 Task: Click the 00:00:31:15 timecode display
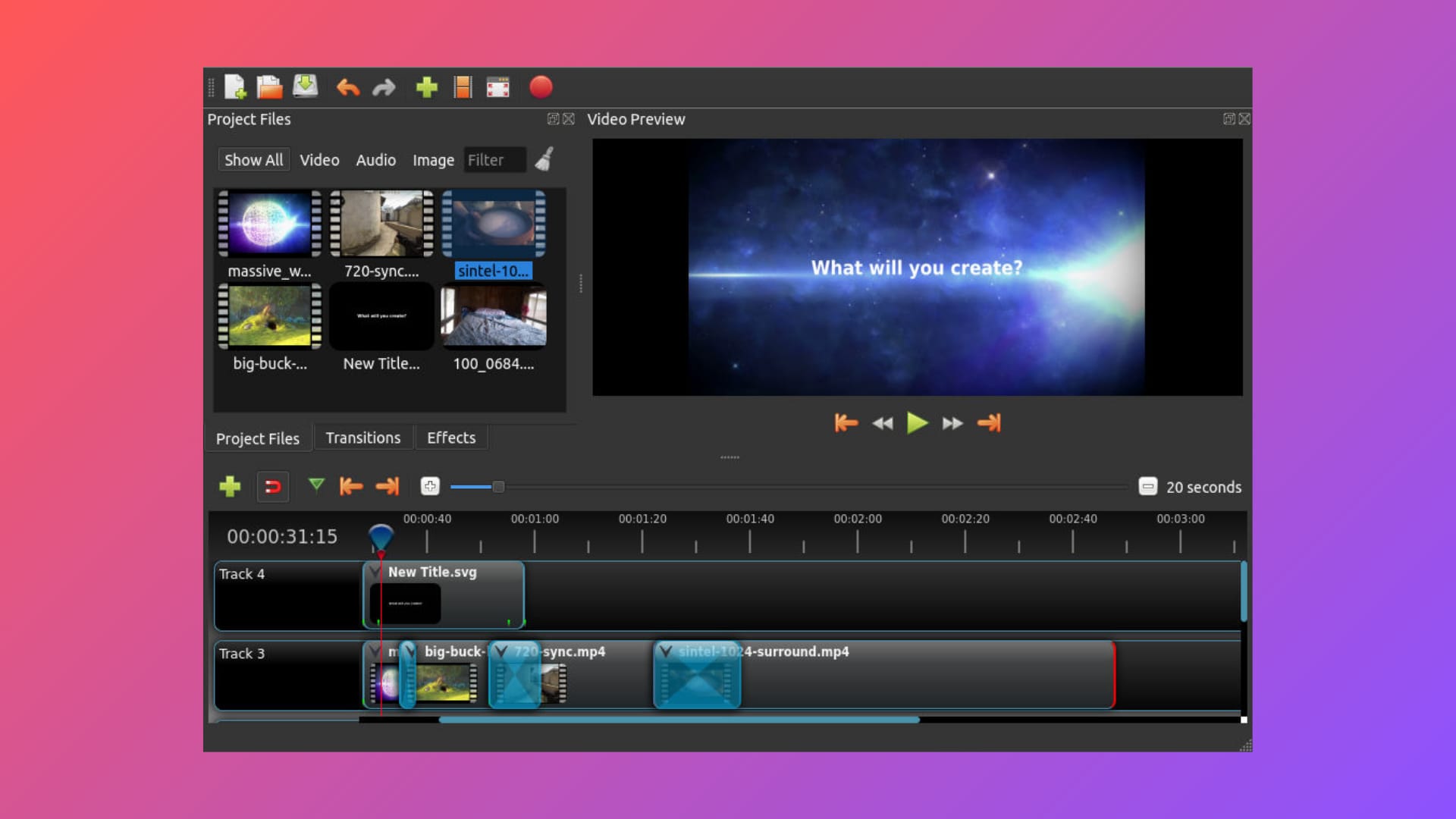(282, 537)
